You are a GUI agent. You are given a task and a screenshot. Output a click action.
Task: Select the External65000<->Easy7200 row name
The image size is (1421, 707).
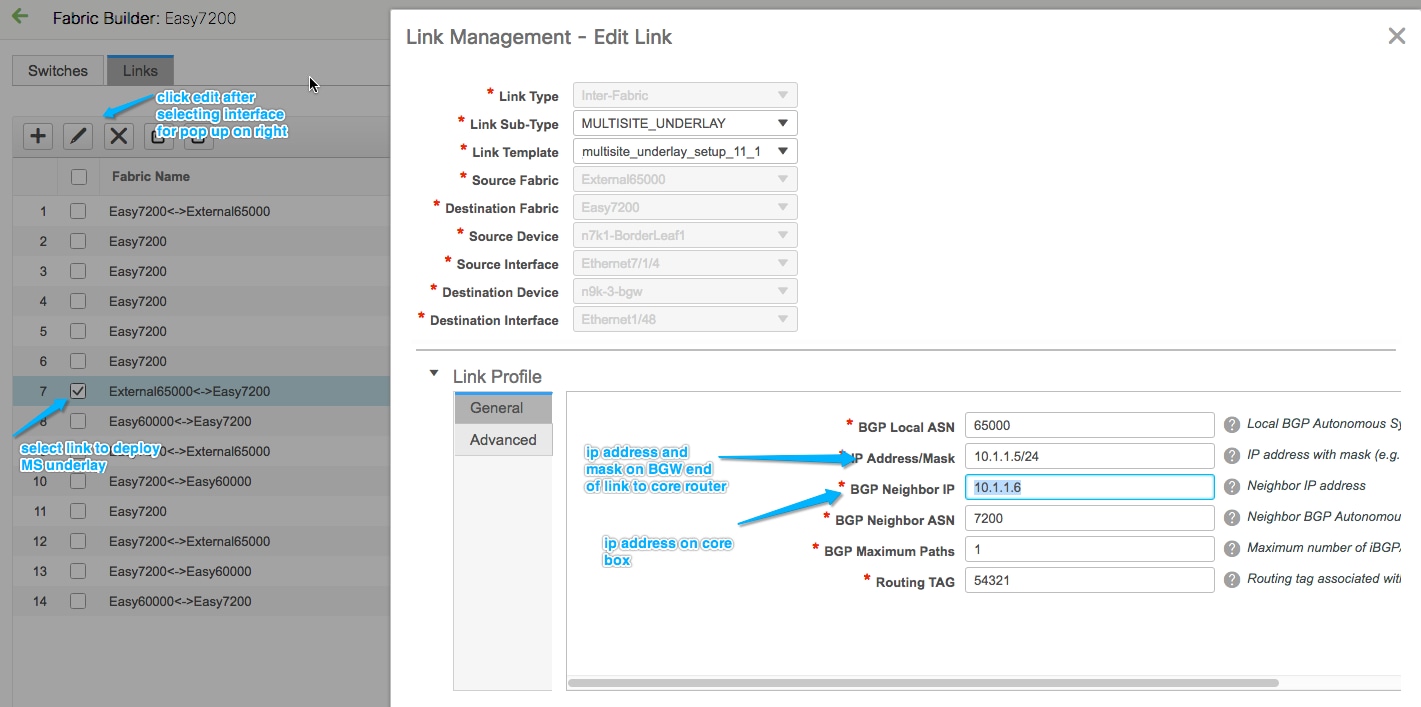190,391
